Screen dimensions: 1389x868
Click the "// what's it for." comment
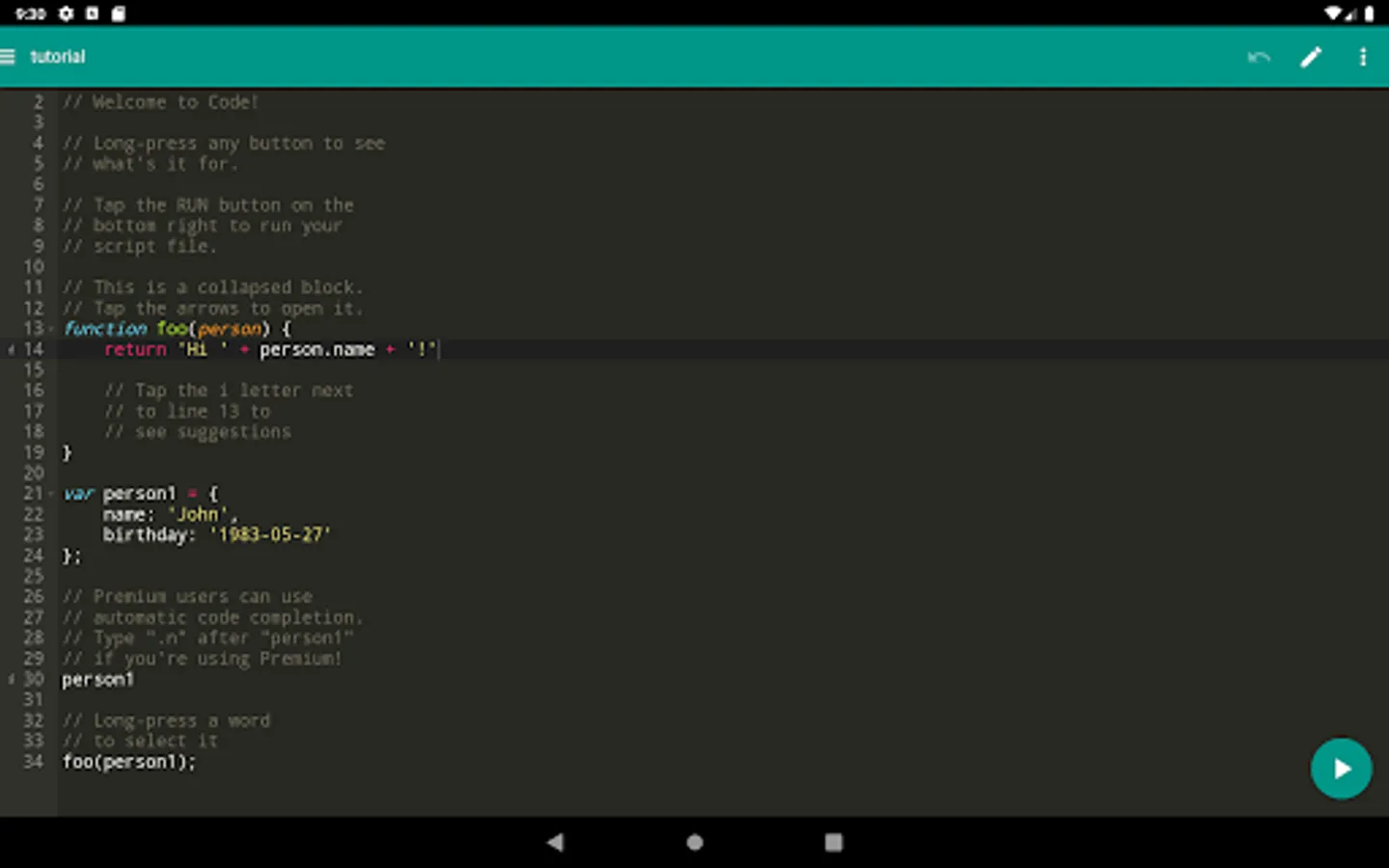click(x=150, y=164)
